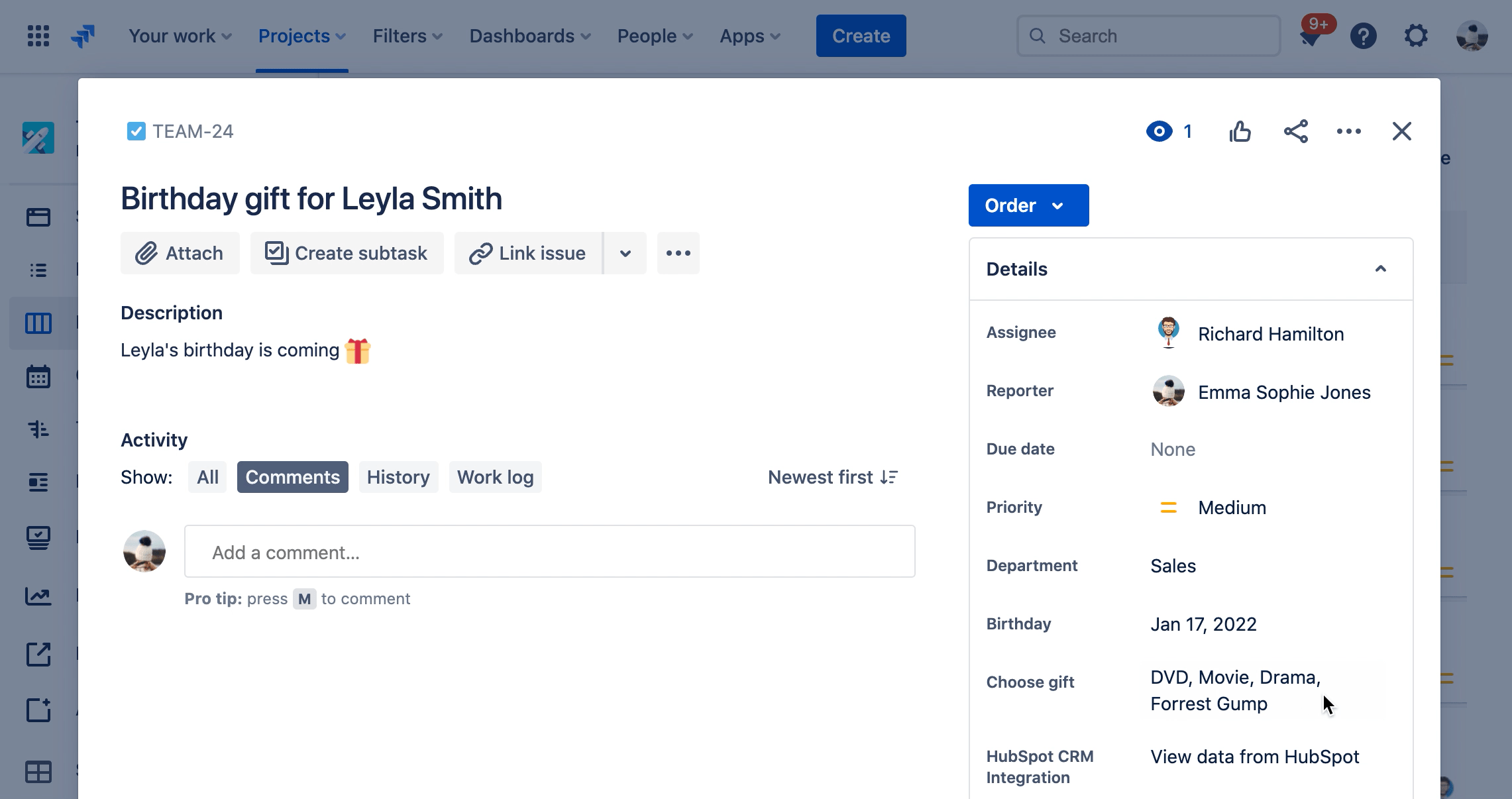Open the Order status dropdown
This screenshot has width=1512, height=799.
(1028, 205)
